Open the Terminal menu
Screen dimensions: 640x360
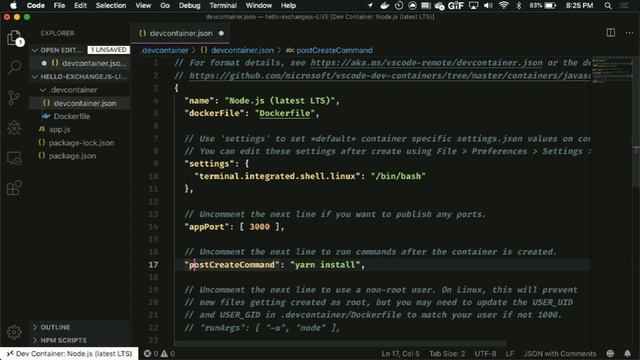223,5
